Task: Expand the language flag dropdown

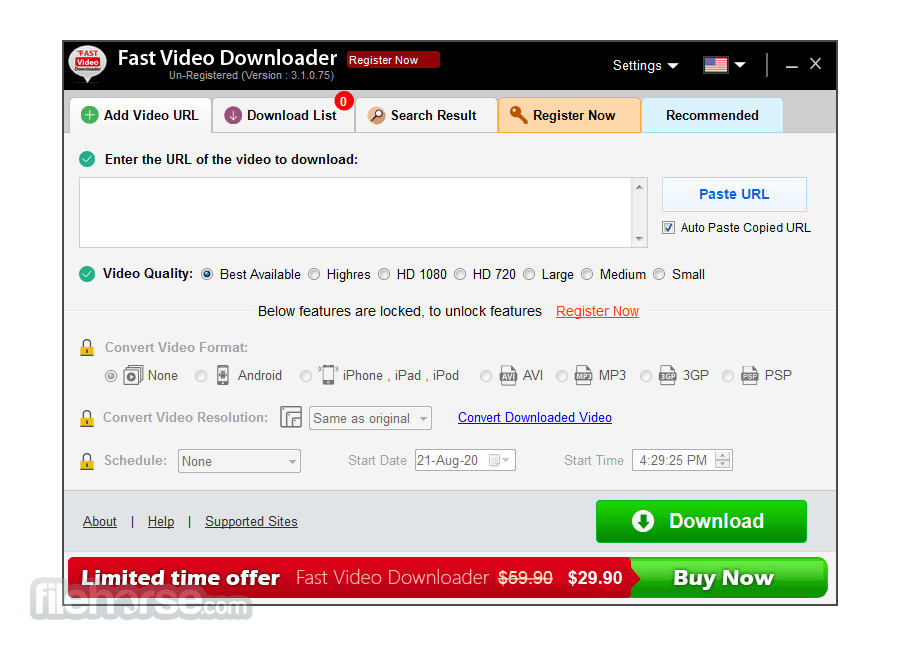Action: pyautogui.click(x=725, y=66)
